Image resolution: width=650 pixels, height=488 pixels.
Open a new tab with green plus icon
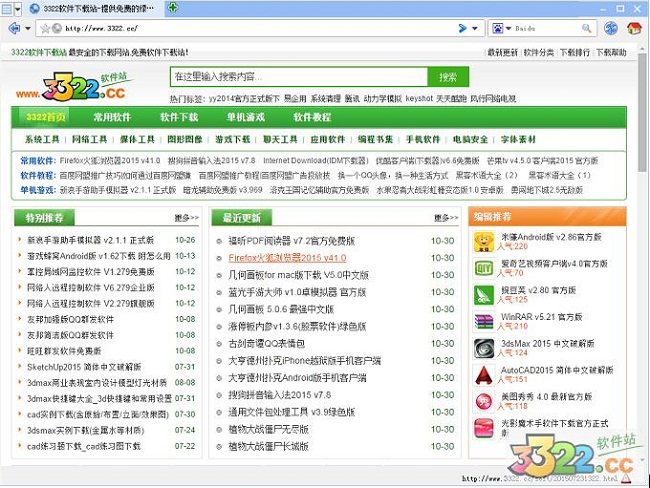(x=173, y=7)
